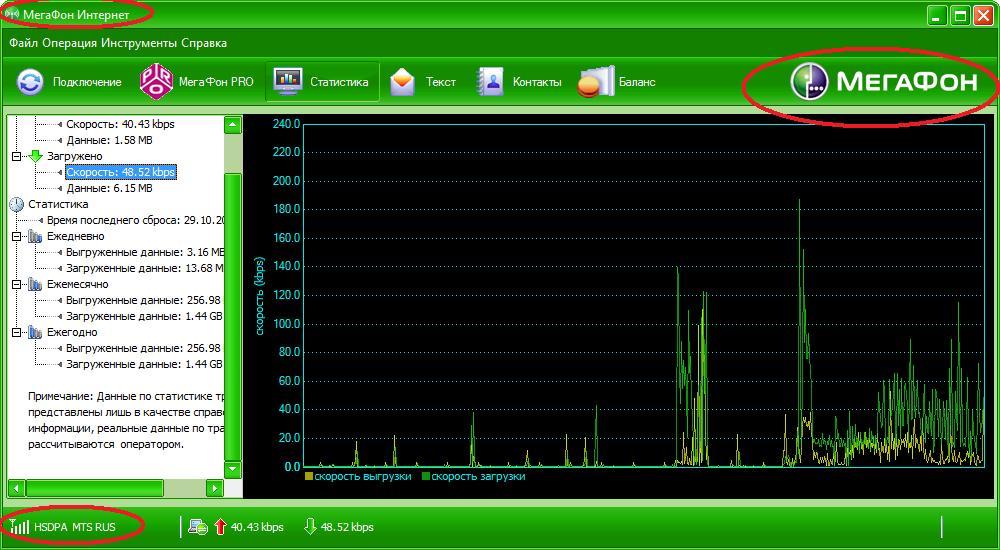
Task: Click the red upload arrow in status bar
Action: pos(220,526)
